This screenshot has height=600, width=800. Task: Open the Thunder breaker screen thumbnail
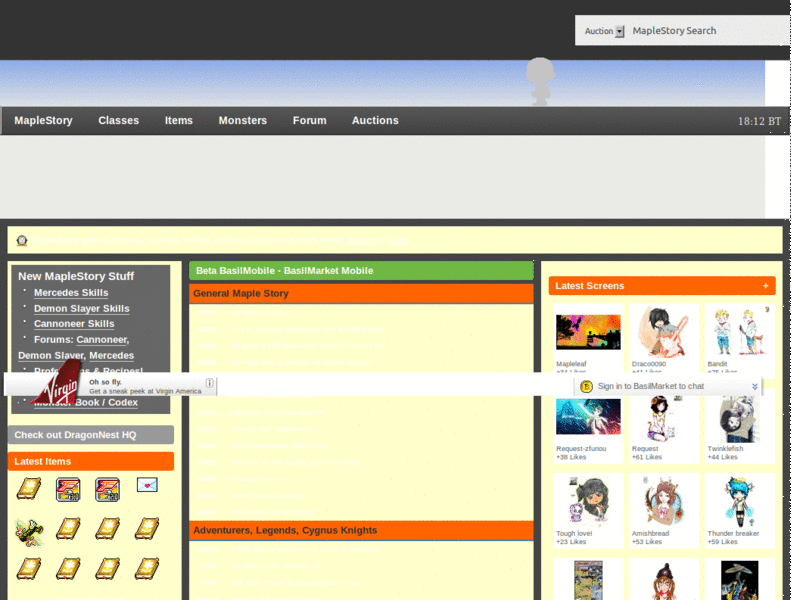tap(739, 502)
